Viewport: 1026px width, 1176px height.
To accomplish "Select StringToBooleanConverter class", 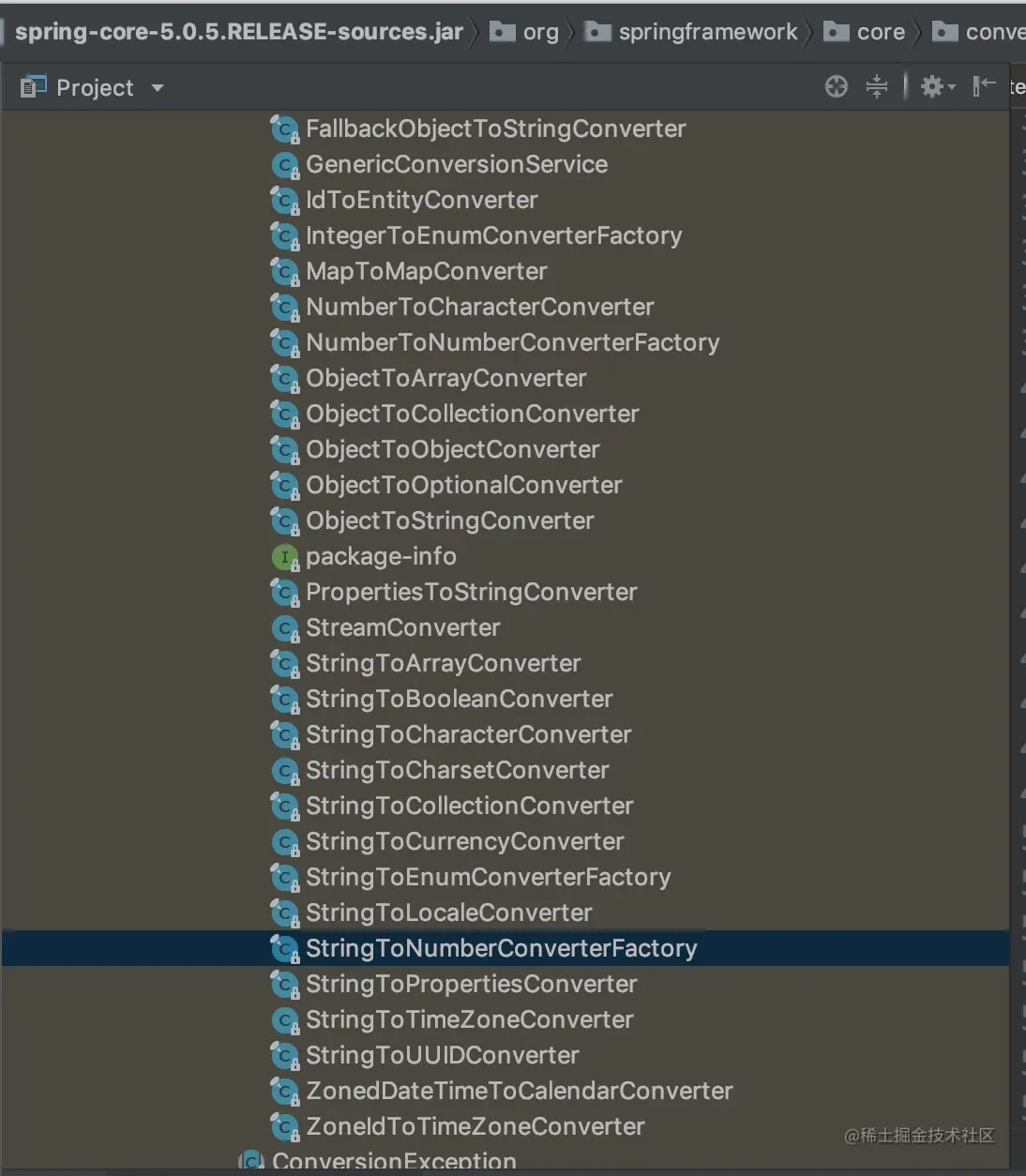I will (459, 699).
